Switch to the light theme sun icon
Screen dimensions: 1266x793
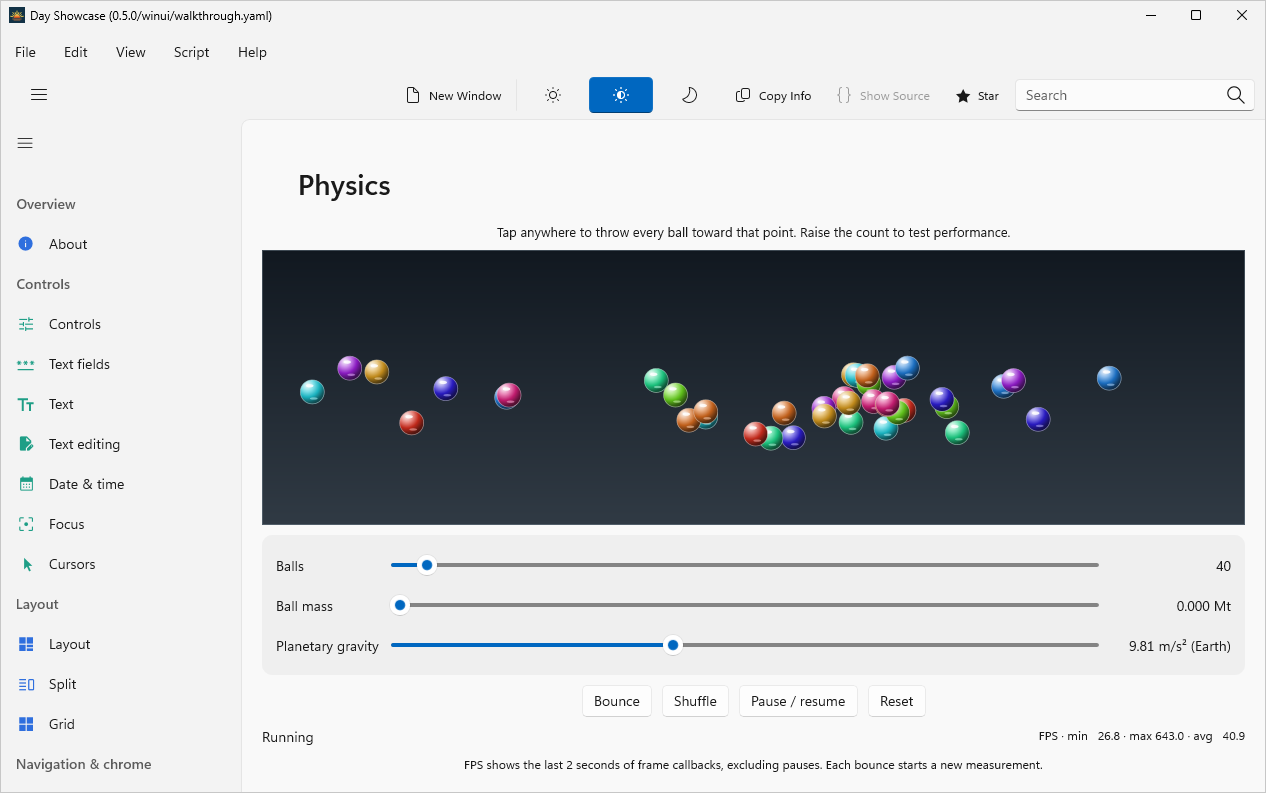[x=553, y=95]
